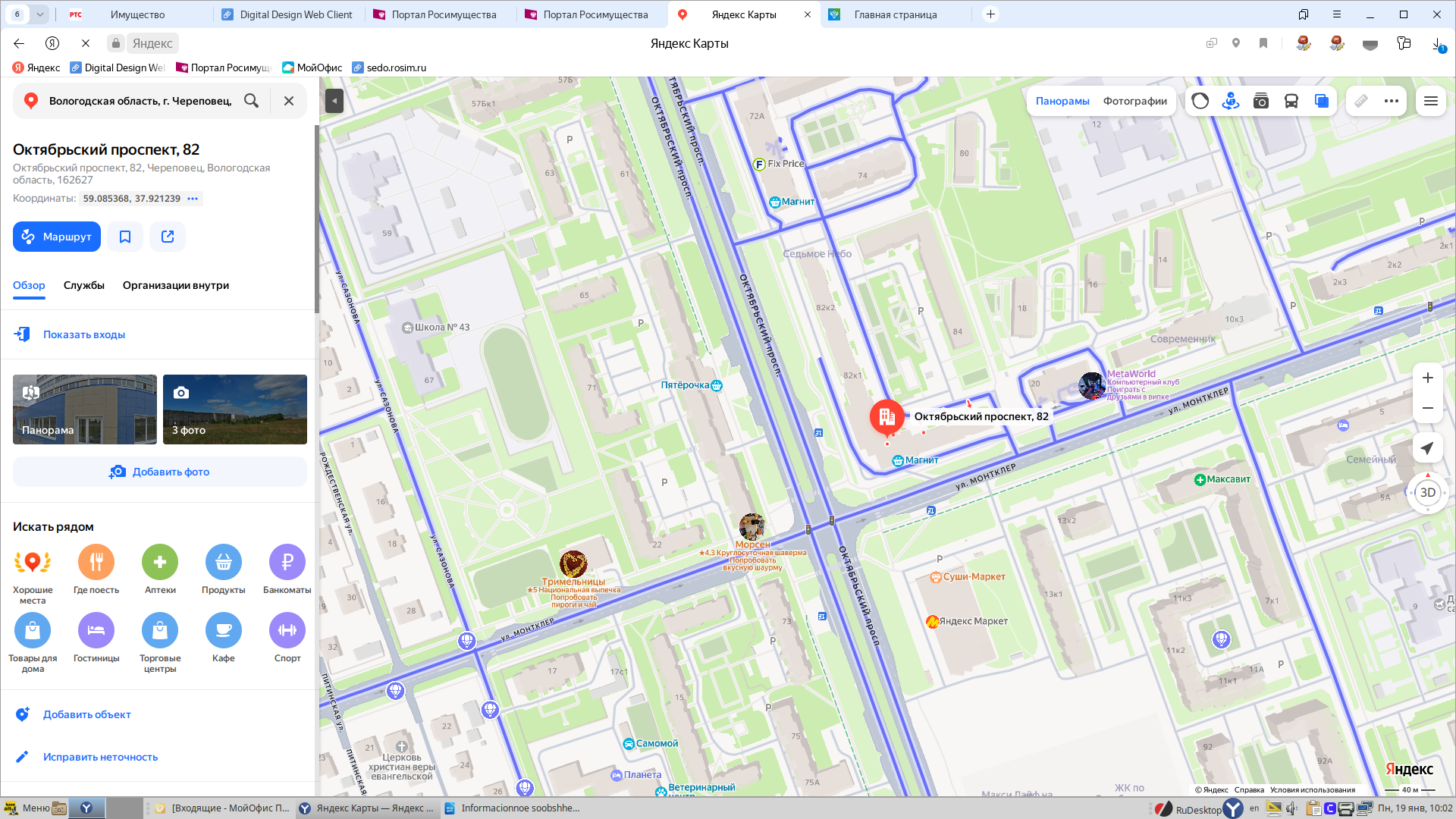The height and width of the screenshot is (819, 1456).
Task: Open the Панорама thumbnail
Action: click(85, 409)
